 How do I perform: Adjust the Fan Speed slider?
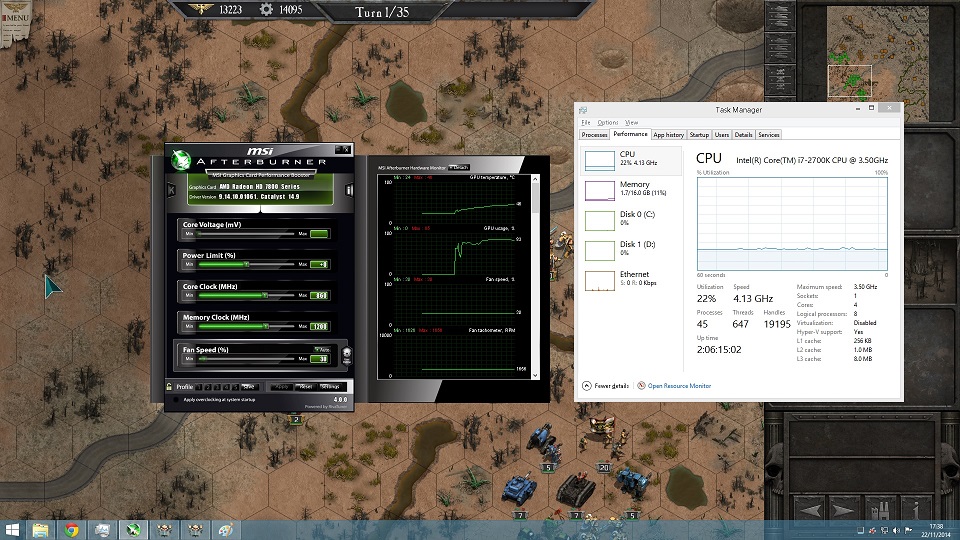[x=246, y=359]
